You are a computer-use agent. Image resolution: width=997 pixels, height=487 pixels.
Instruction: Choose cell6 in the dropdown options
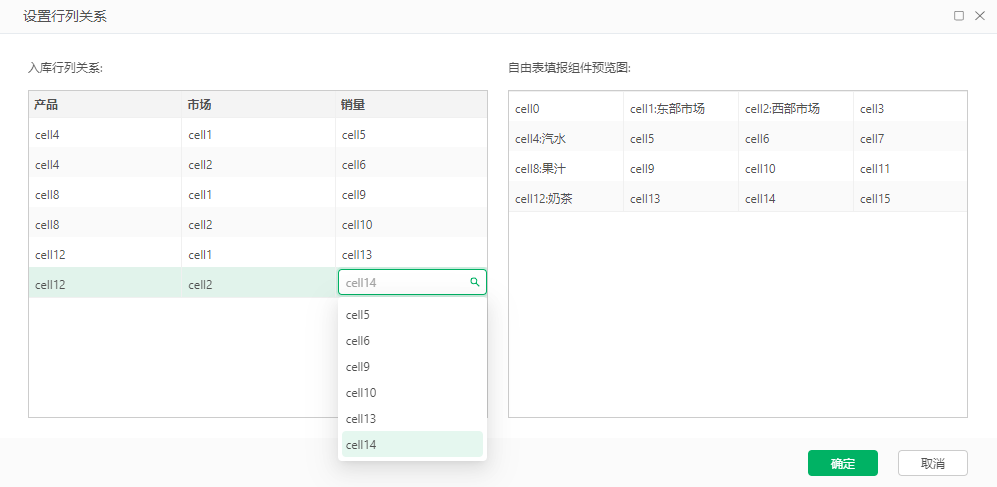click(x=413, y=341)
